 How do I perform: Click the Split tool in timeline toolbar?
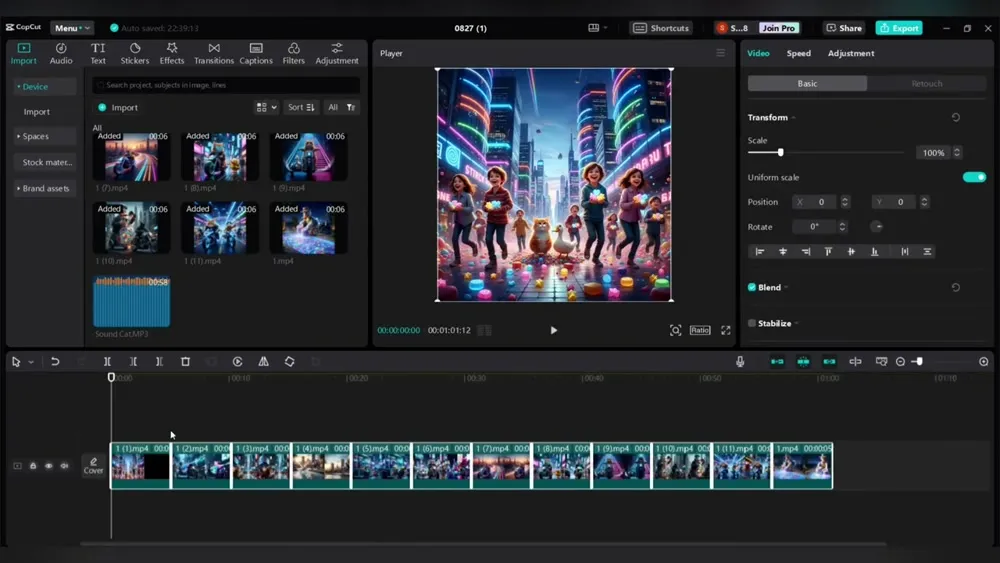coord(107,362)
